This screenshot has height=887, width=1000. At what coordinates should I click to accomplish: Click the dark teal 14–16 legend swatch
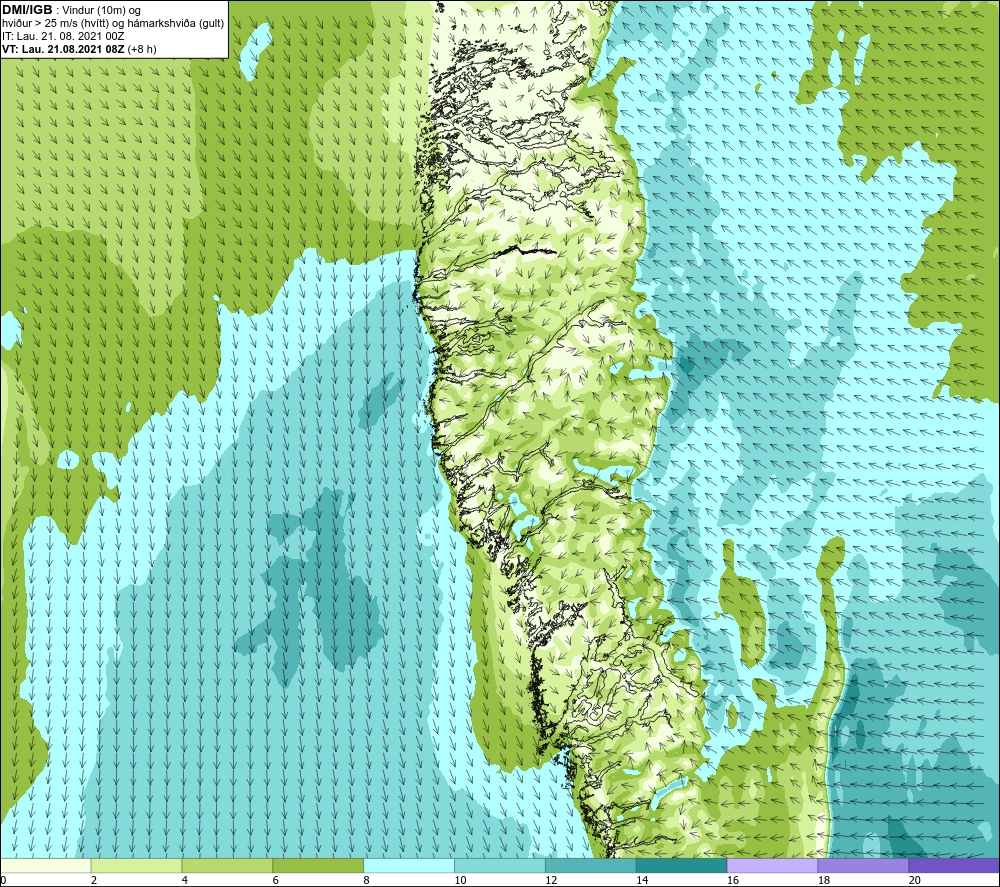pos(682,865)
